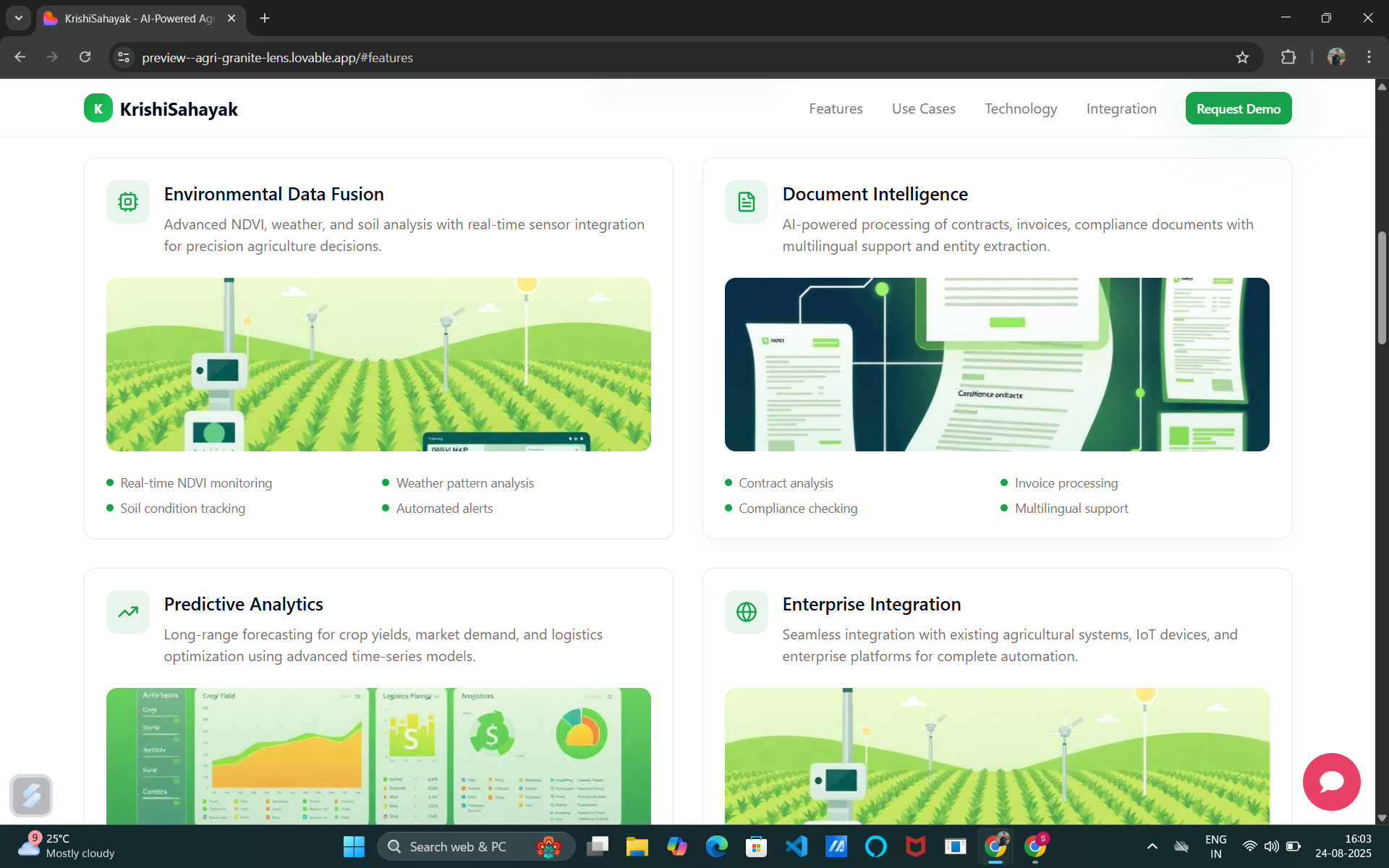Navigate to the Technology section

click(x=1020, y=109)
